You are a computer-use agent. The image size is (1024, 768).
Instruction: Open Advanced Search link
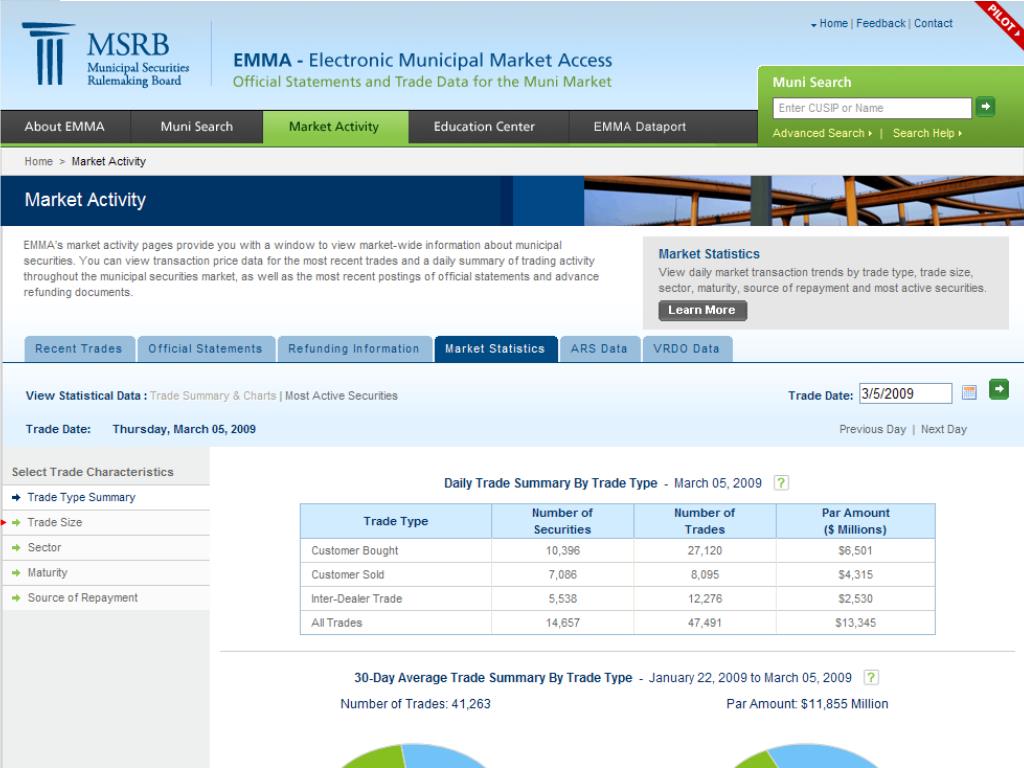[822, 133]
